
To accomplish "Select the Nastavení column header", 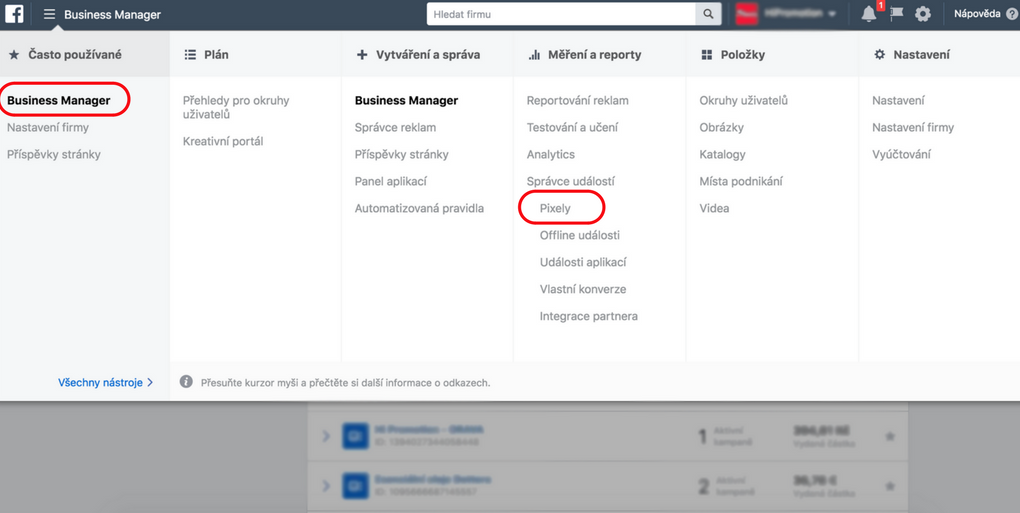I will [939, 55].
